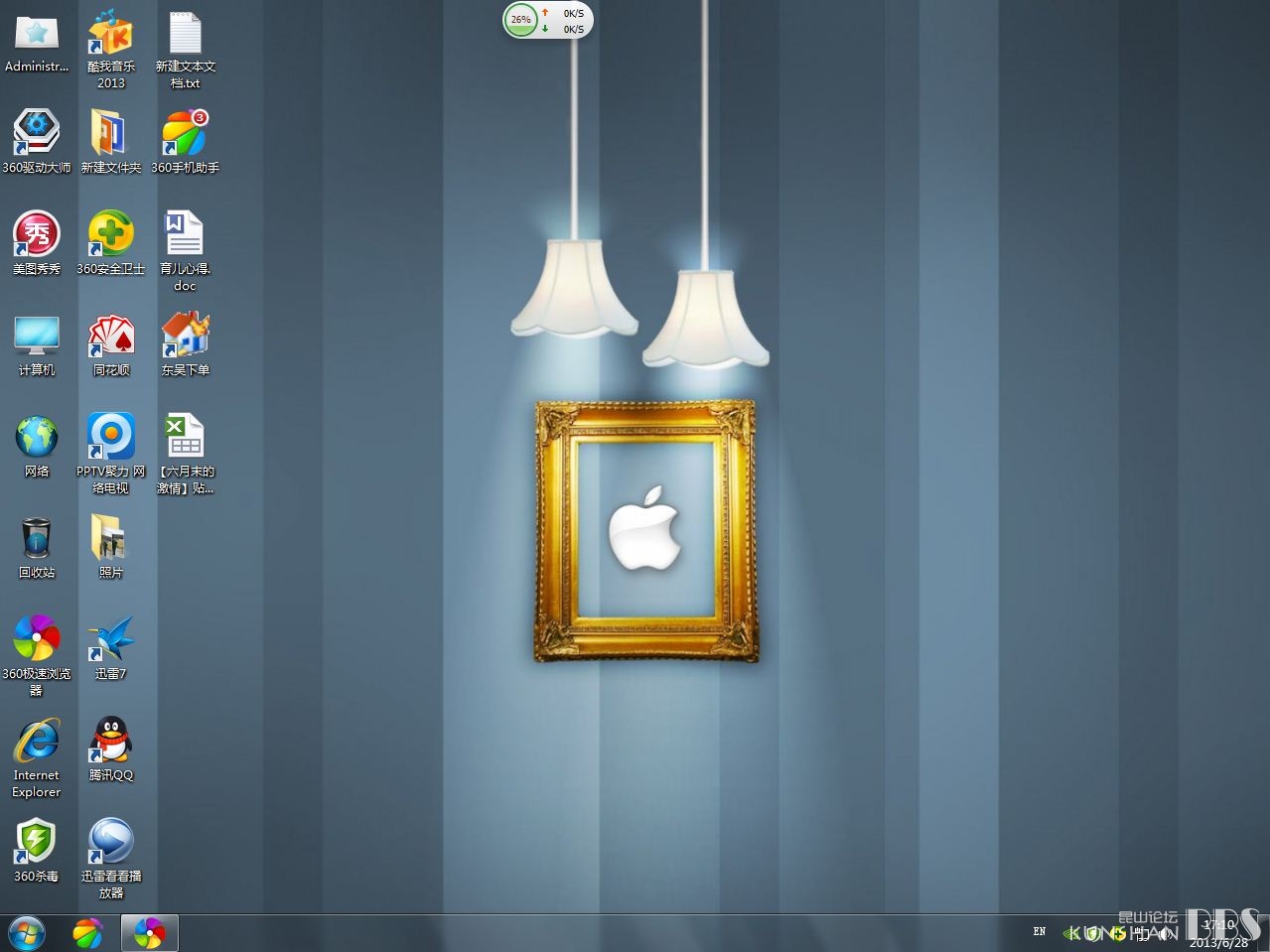Select the 育儿心得.doc Word document

(186, 251)
